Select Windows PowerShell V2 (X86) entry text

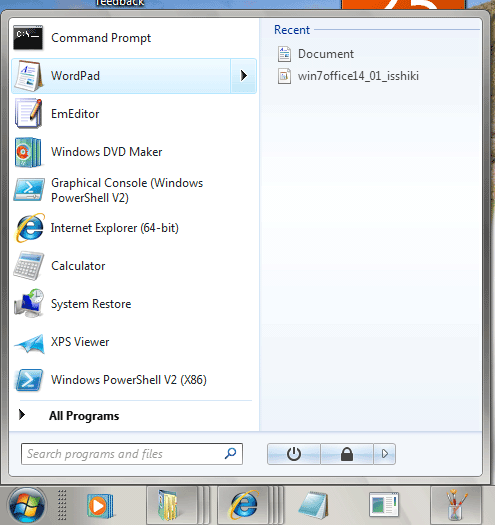(x=129, y=380)
